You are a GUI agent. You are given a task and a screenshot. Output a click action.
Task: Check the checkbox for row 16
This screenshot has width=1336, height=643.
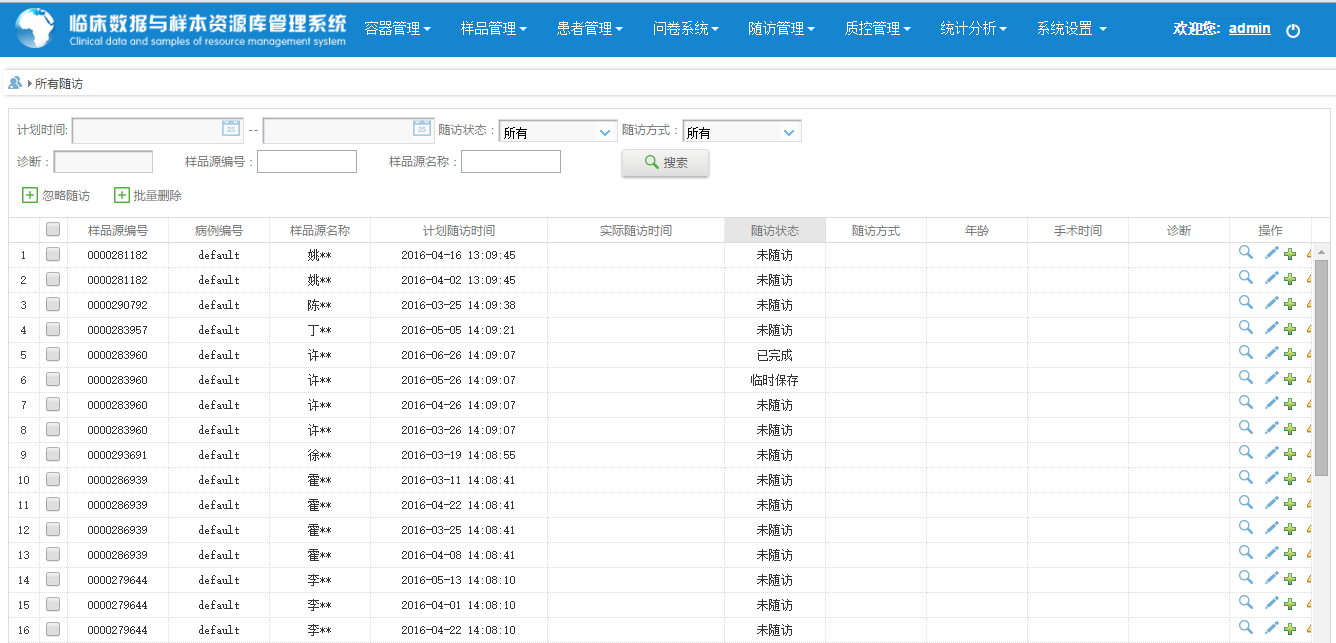click(x=53, y=629)
